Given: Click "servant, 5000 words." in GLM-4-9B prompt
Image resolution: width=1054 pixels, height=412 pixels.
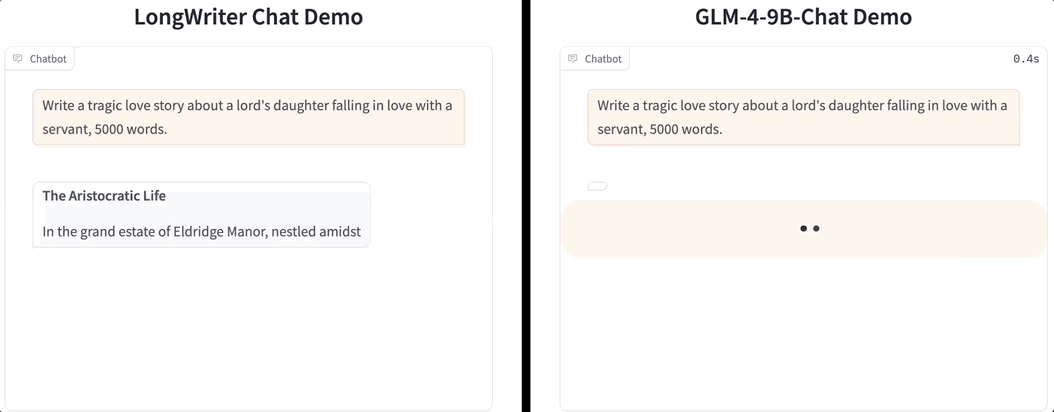Looking at the screenshot, I should pyautogui.click(x=659, y=129).
